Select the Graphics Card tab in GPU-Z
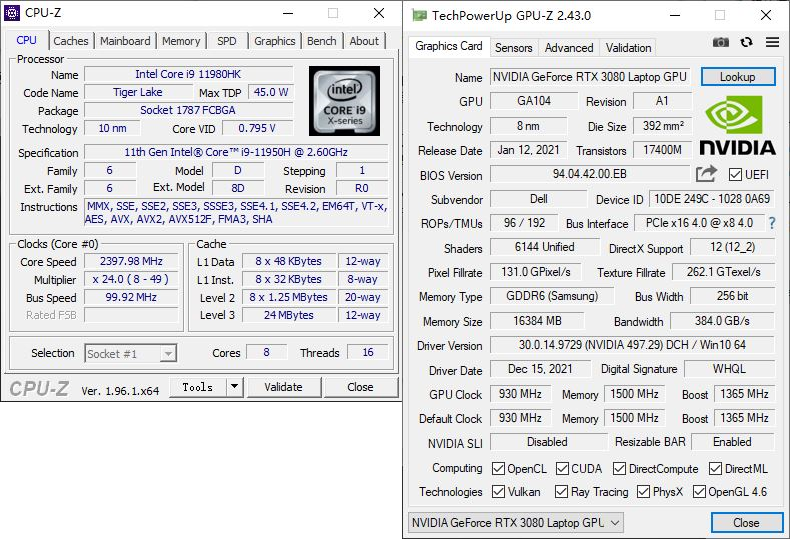 448,46
